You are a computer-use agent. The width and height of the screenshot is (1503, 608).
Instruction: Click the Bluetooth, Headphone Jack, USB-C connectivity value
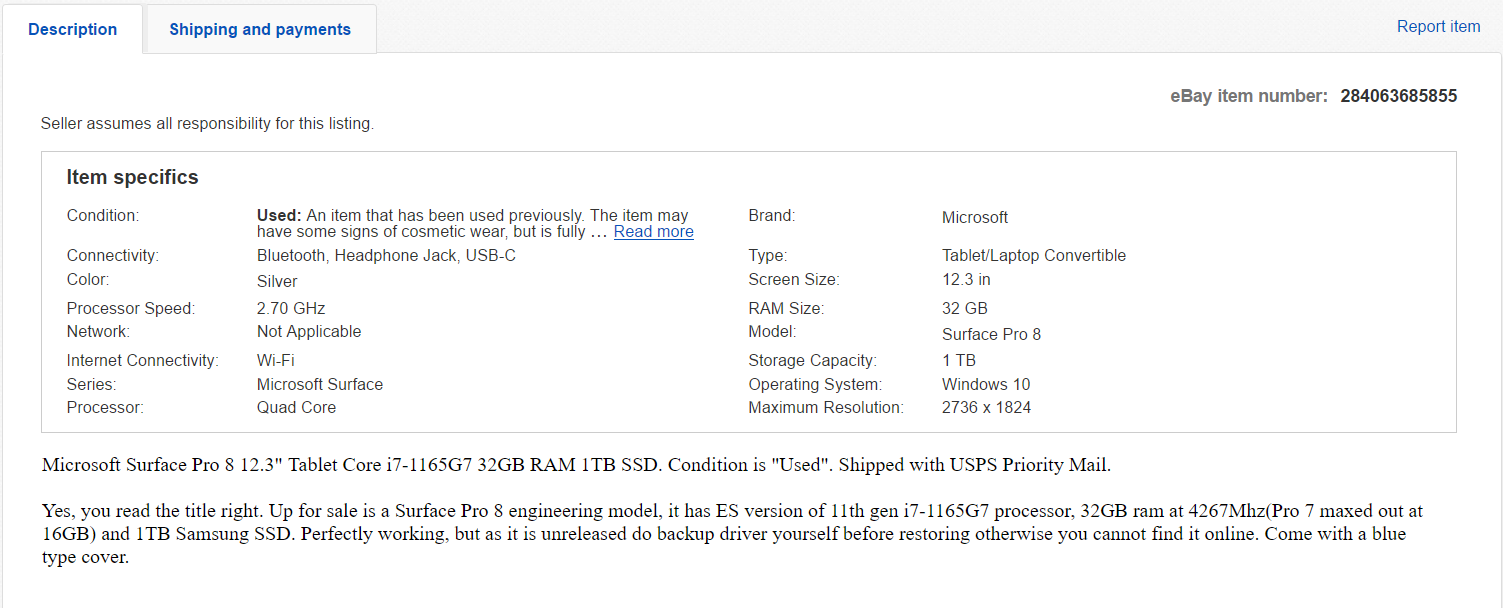[386, 255]
